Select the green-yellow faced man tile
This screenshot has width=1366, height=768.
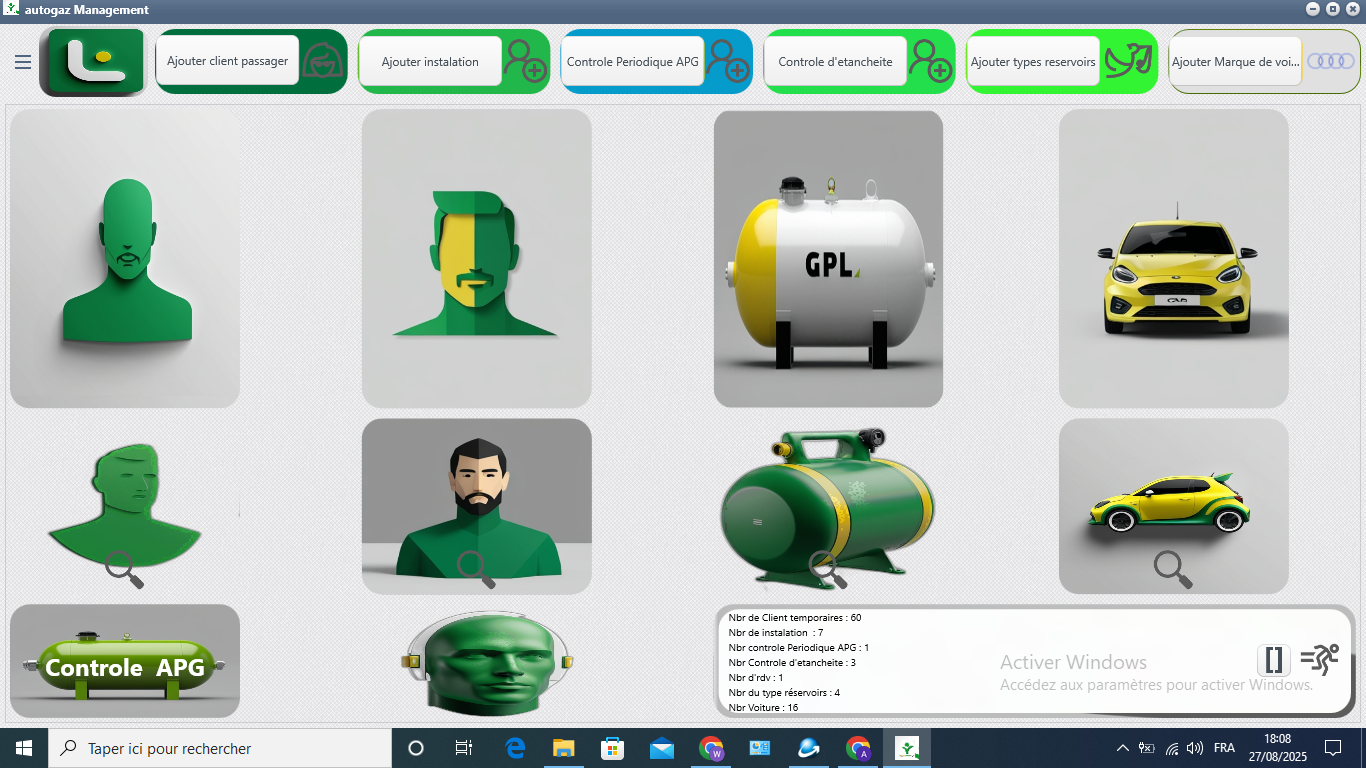(477, 258)
